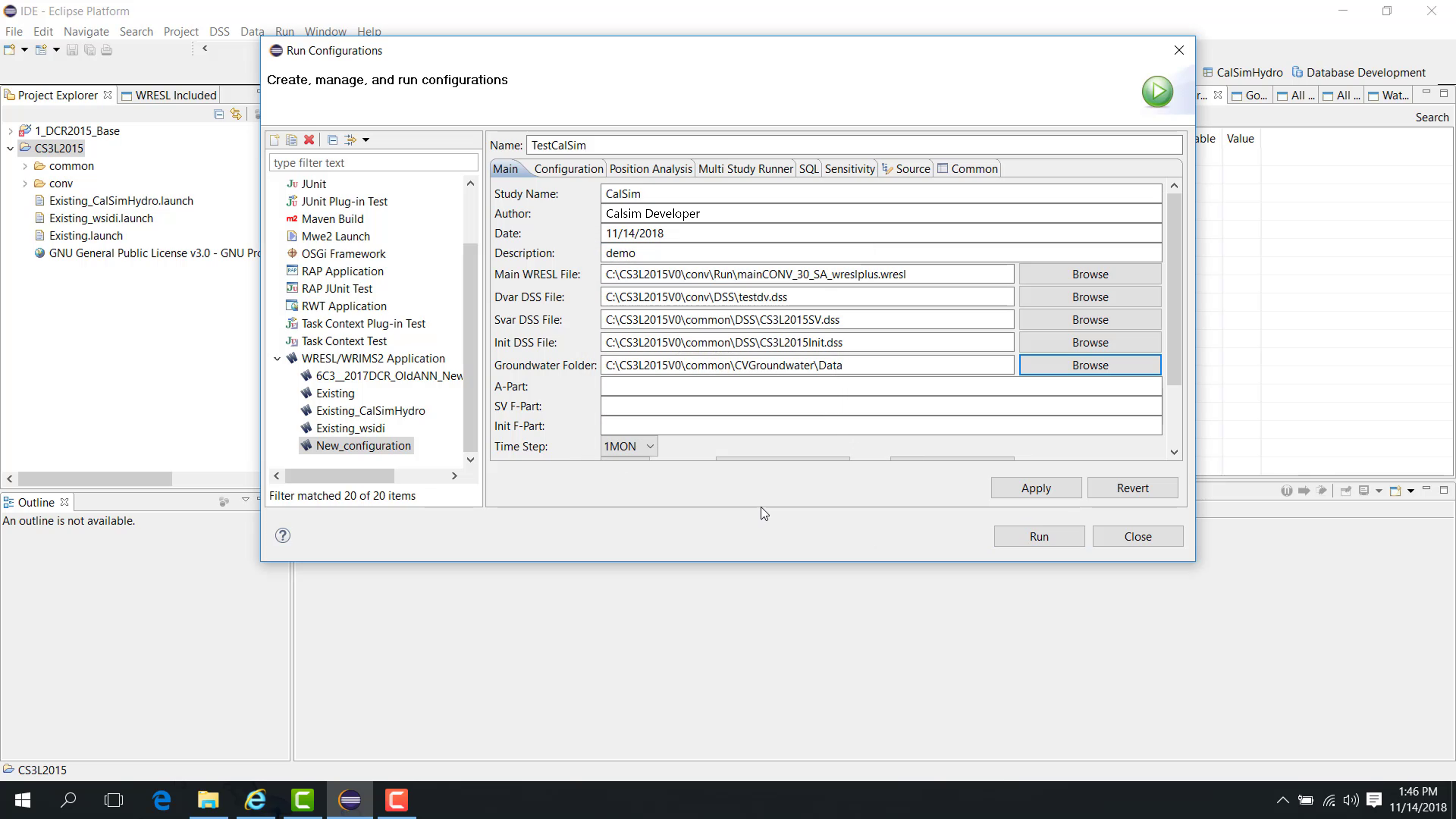This screenshot has width=1456, height=819.
Task: Apply the configuration changes
Action: pyautogui.click(x=1036, y=488)
